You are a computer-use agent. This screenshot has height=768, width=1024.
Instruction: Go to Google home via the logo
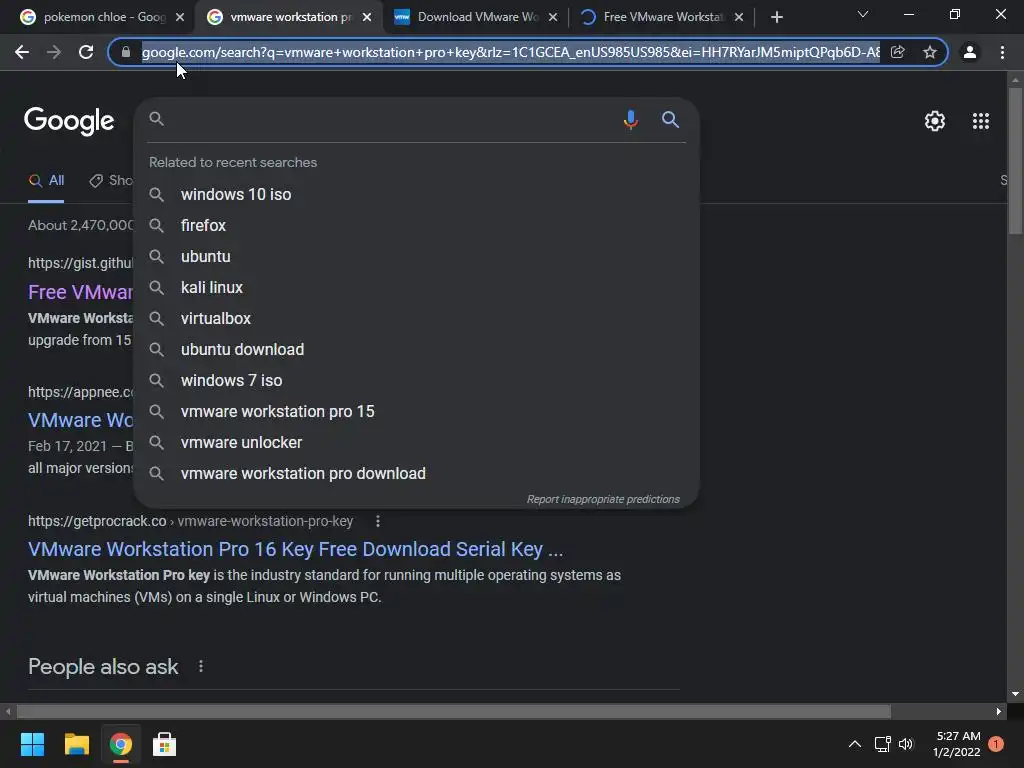pyautogui.click(x=69, y=121)
